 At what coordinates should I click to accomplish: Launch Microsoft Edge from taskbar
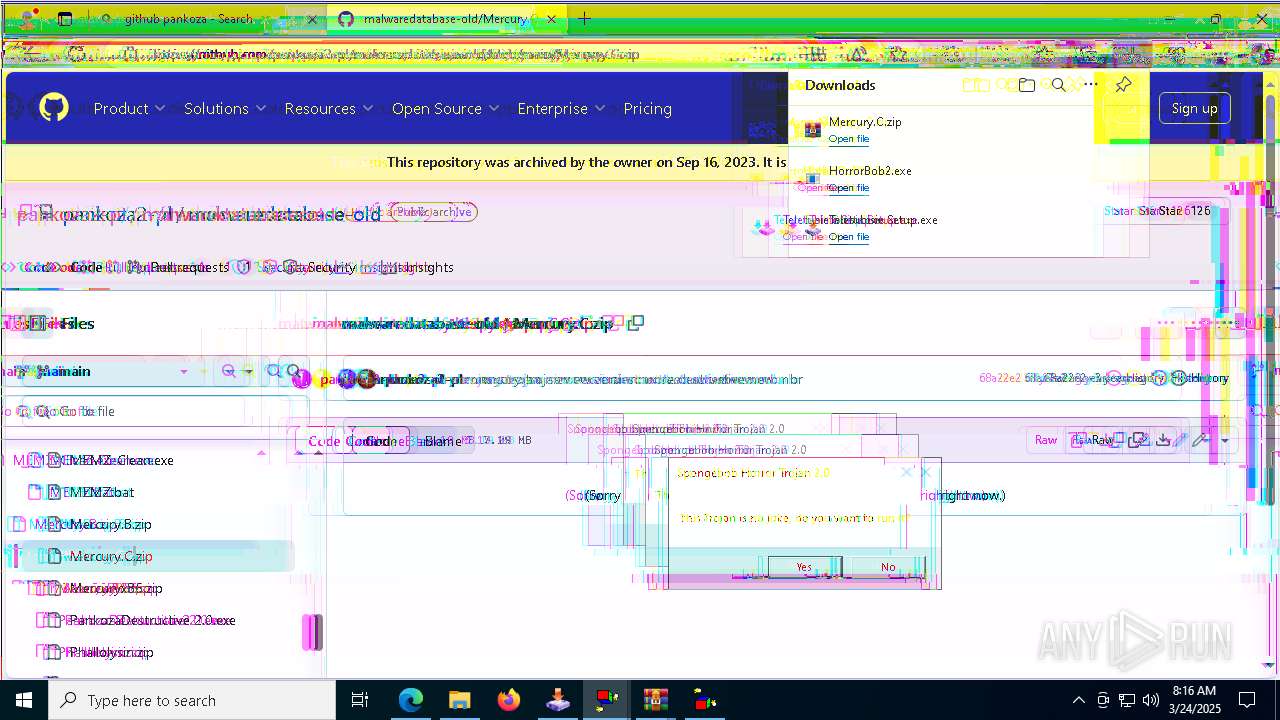tap(411, 700)
